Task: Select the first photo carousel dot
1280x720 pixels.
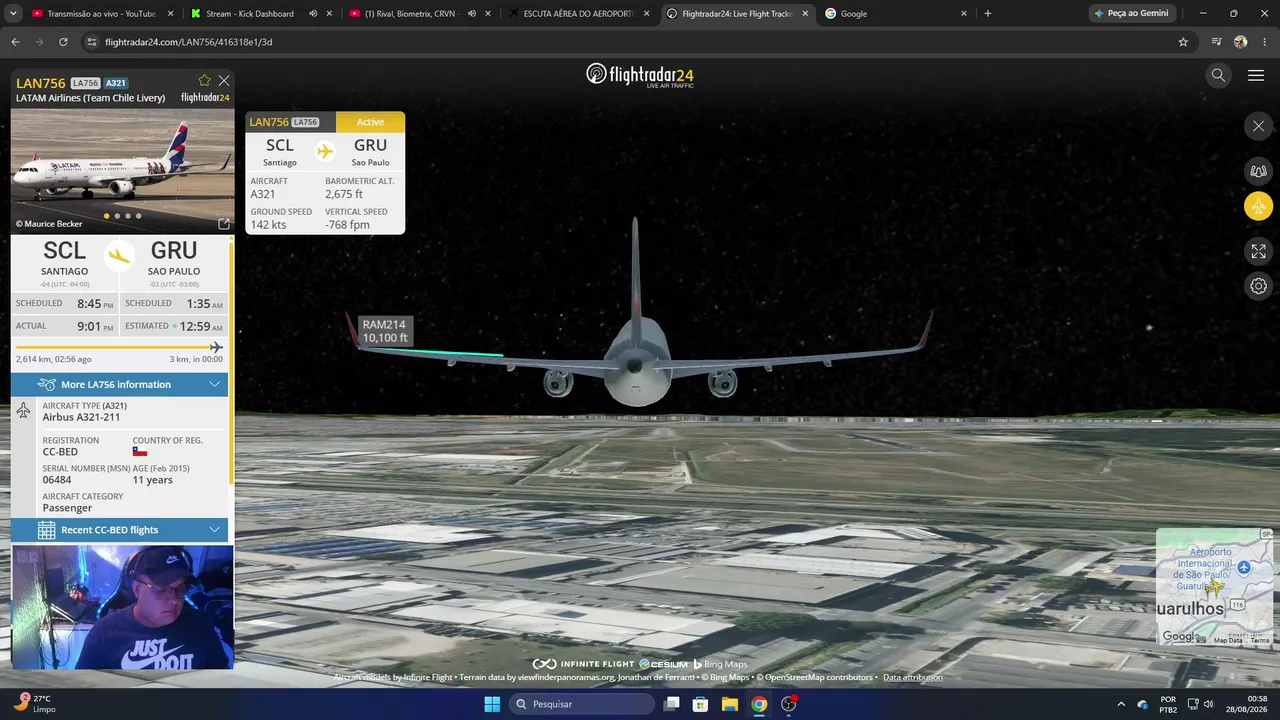Action: click(x=106, y=216)
